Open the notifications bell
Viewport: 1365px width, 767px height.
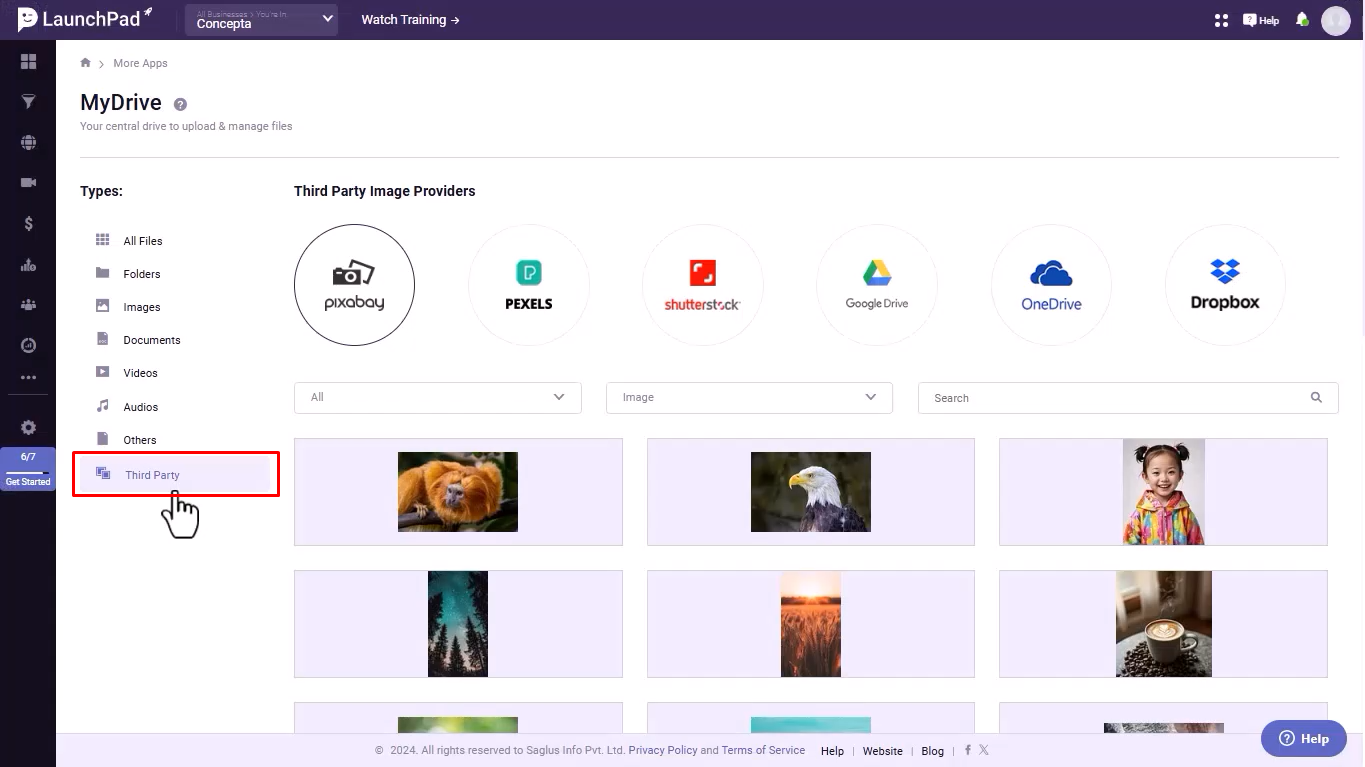1302,19
